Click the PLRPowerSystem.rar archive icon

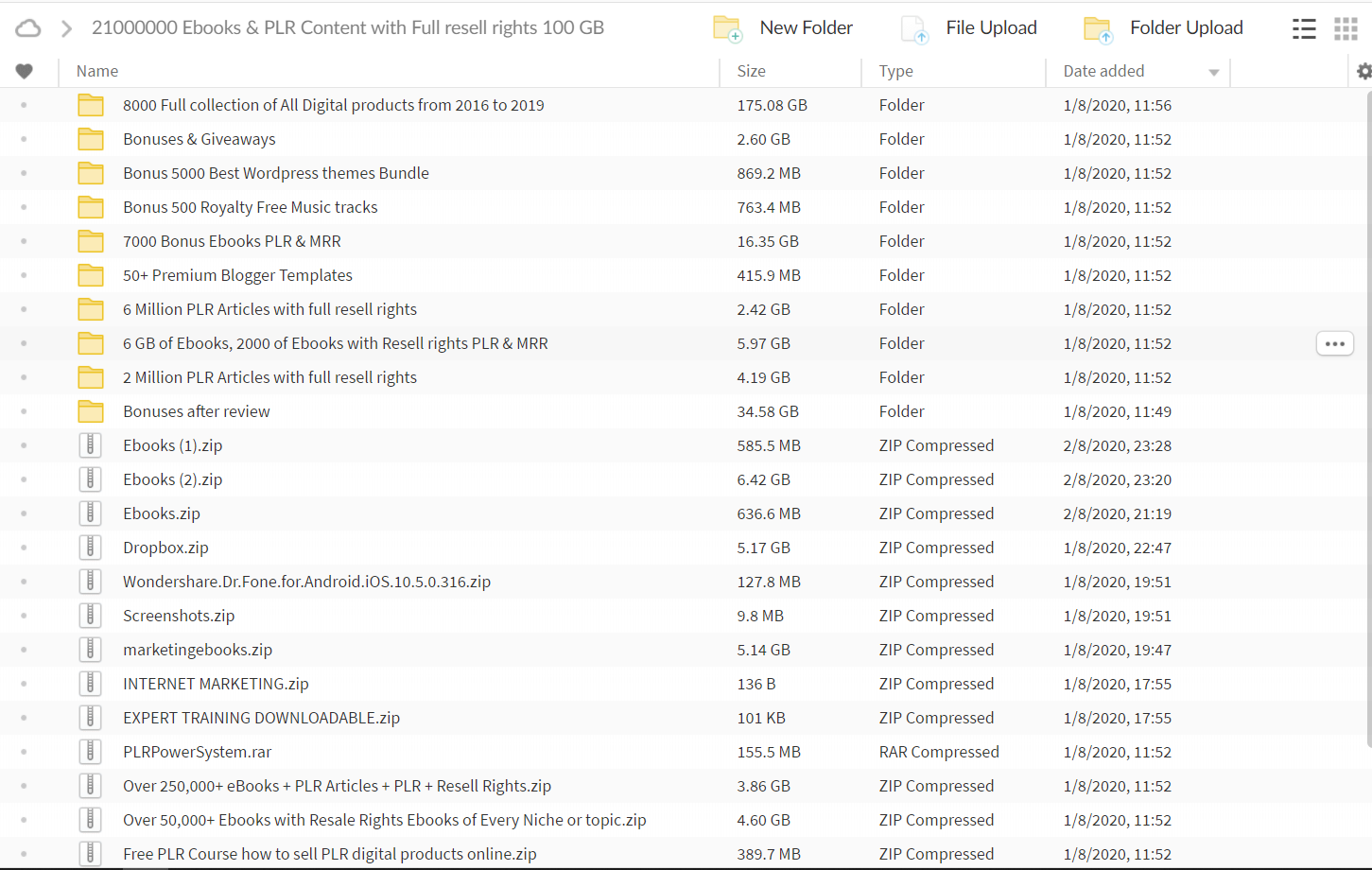(x=91, y=752)
